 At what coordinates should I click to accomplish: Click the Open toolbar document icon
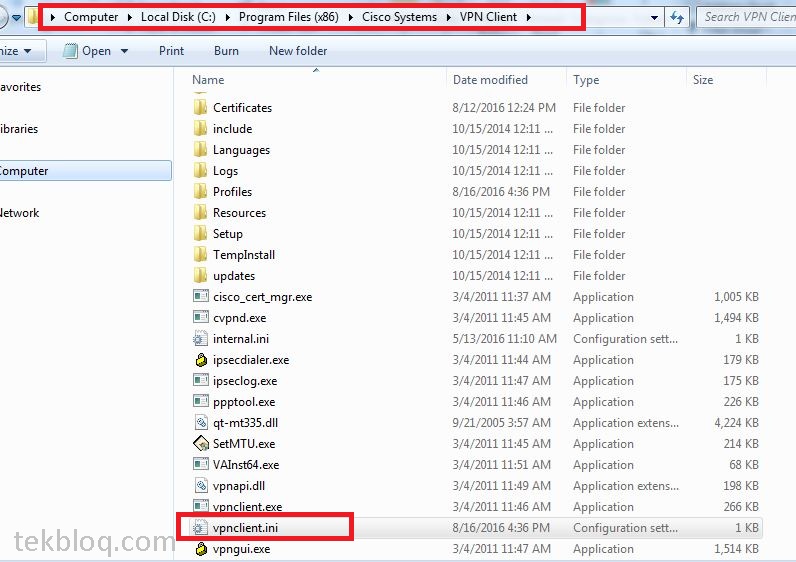click(70, 51)
